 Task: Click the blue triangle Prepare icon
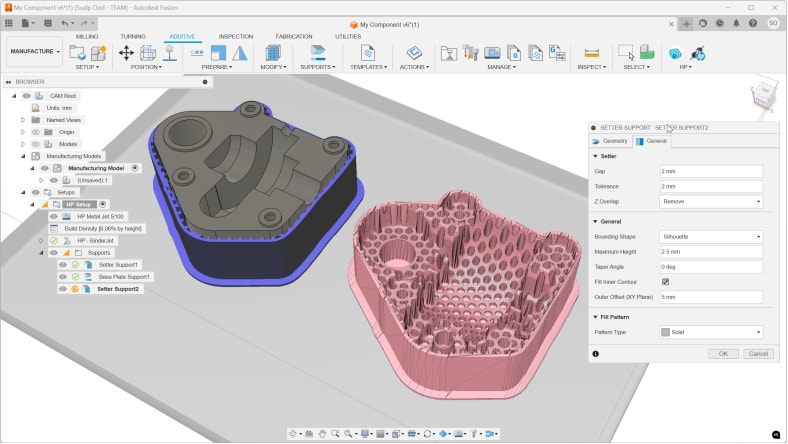(240, 53)
